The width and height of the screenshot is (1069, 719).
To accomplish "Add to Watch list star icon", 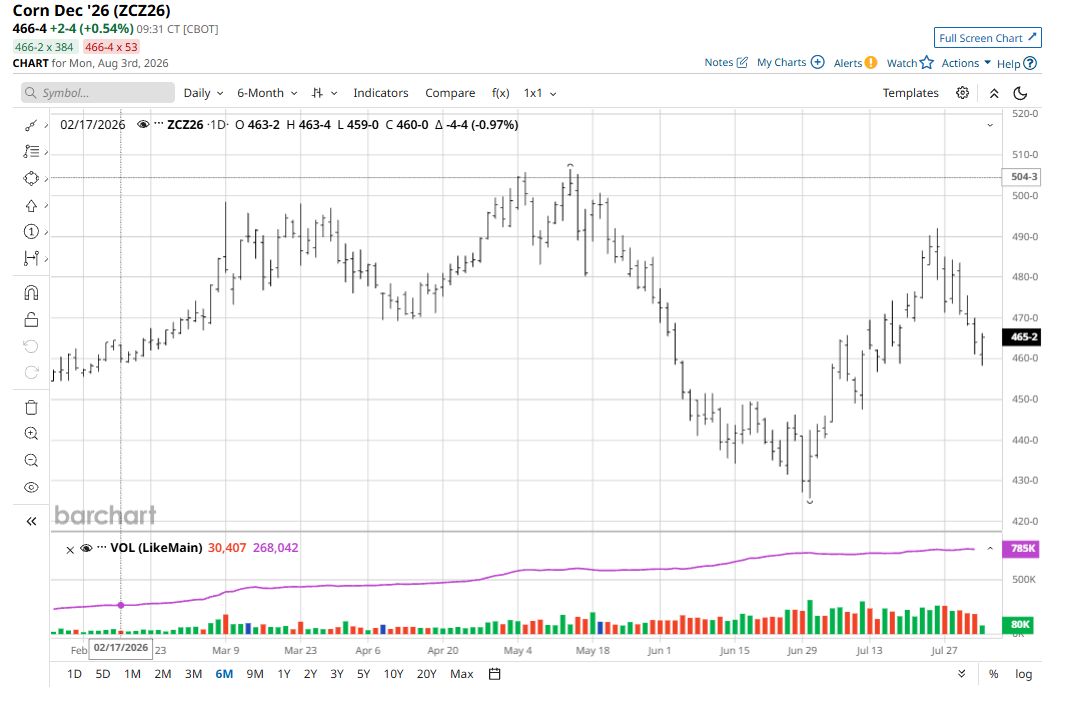I will pyautogui.click(x=926, y=62).
